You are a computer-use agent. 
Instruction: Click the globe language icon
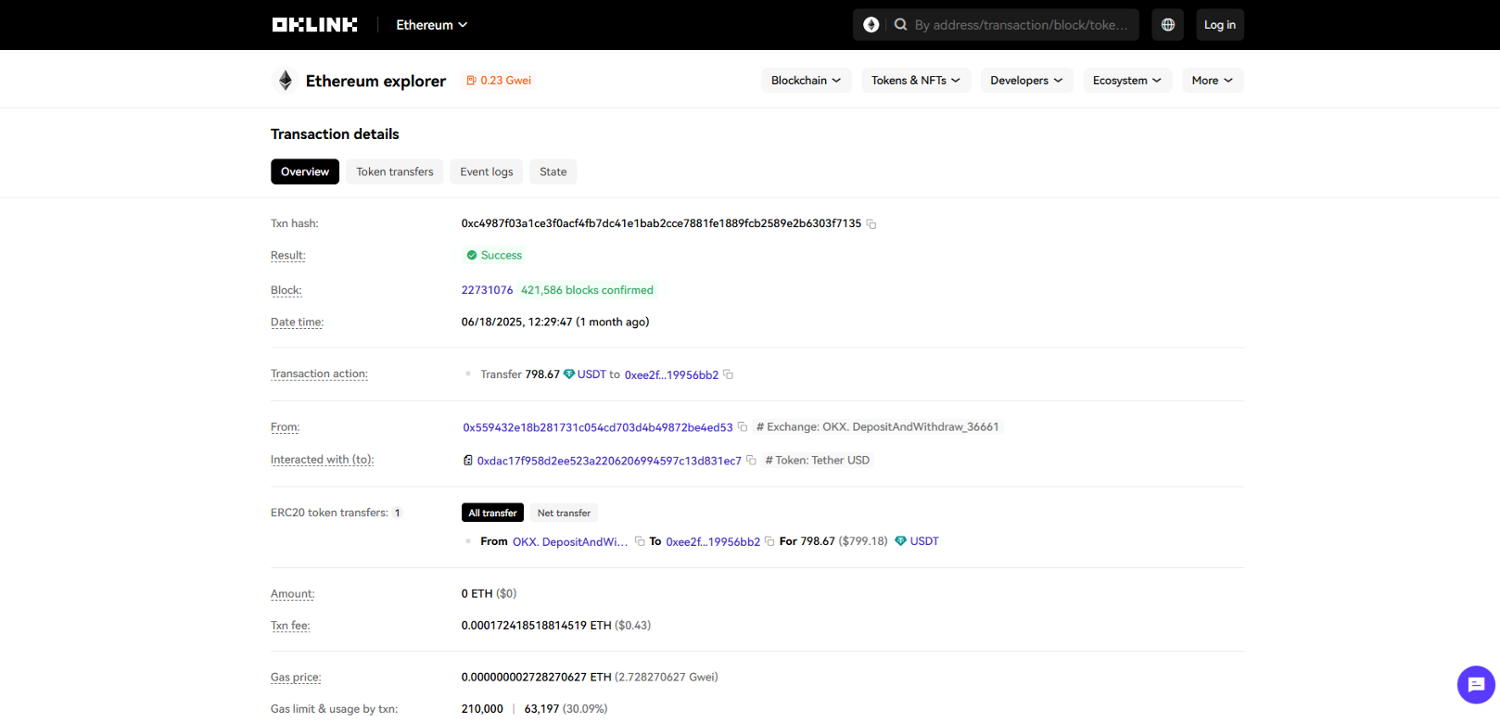1168,25
